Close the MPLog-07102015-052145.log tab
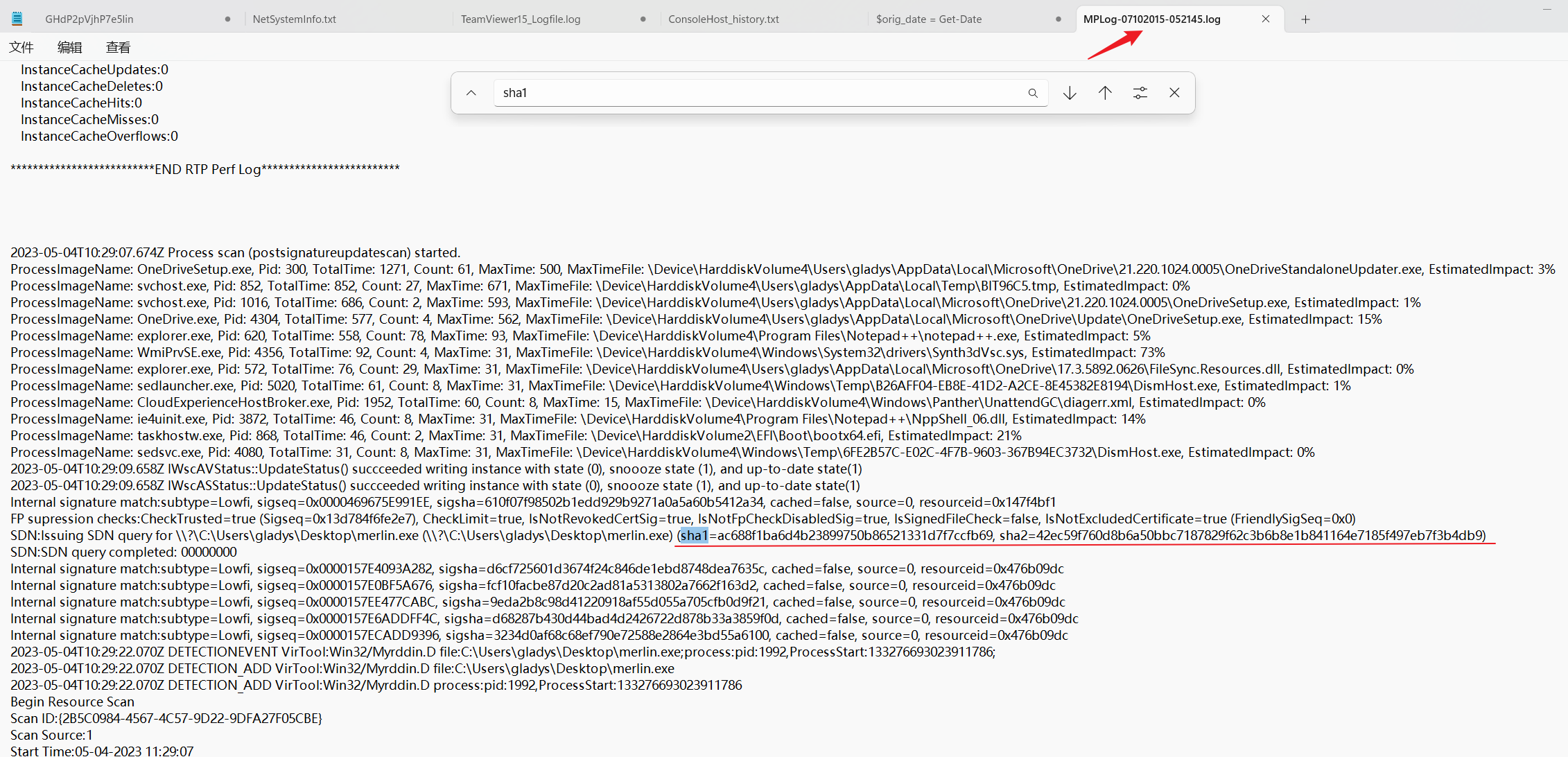This screenshot has height=757, width=1568. tap(1266, 19)
